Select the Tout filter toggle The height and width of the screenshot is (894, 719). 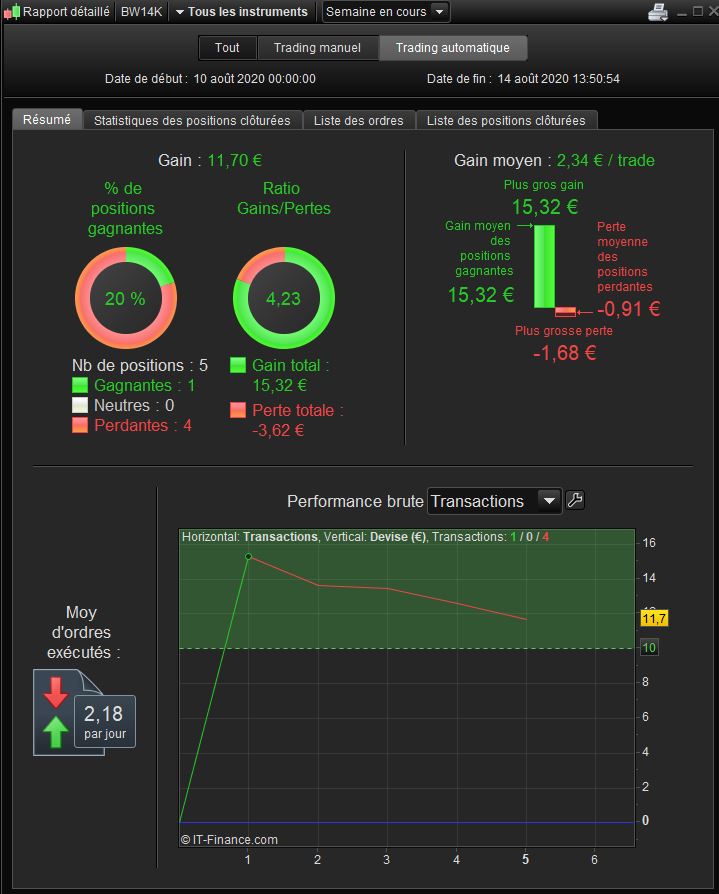click(228, 48)
